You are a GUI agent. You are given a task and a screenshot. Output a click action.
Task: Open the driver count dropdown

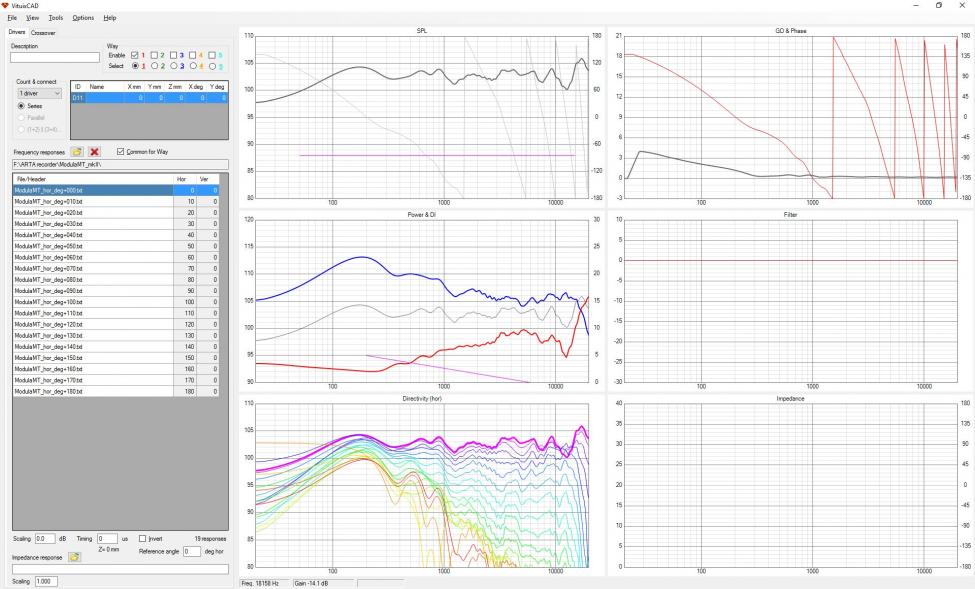40,93
